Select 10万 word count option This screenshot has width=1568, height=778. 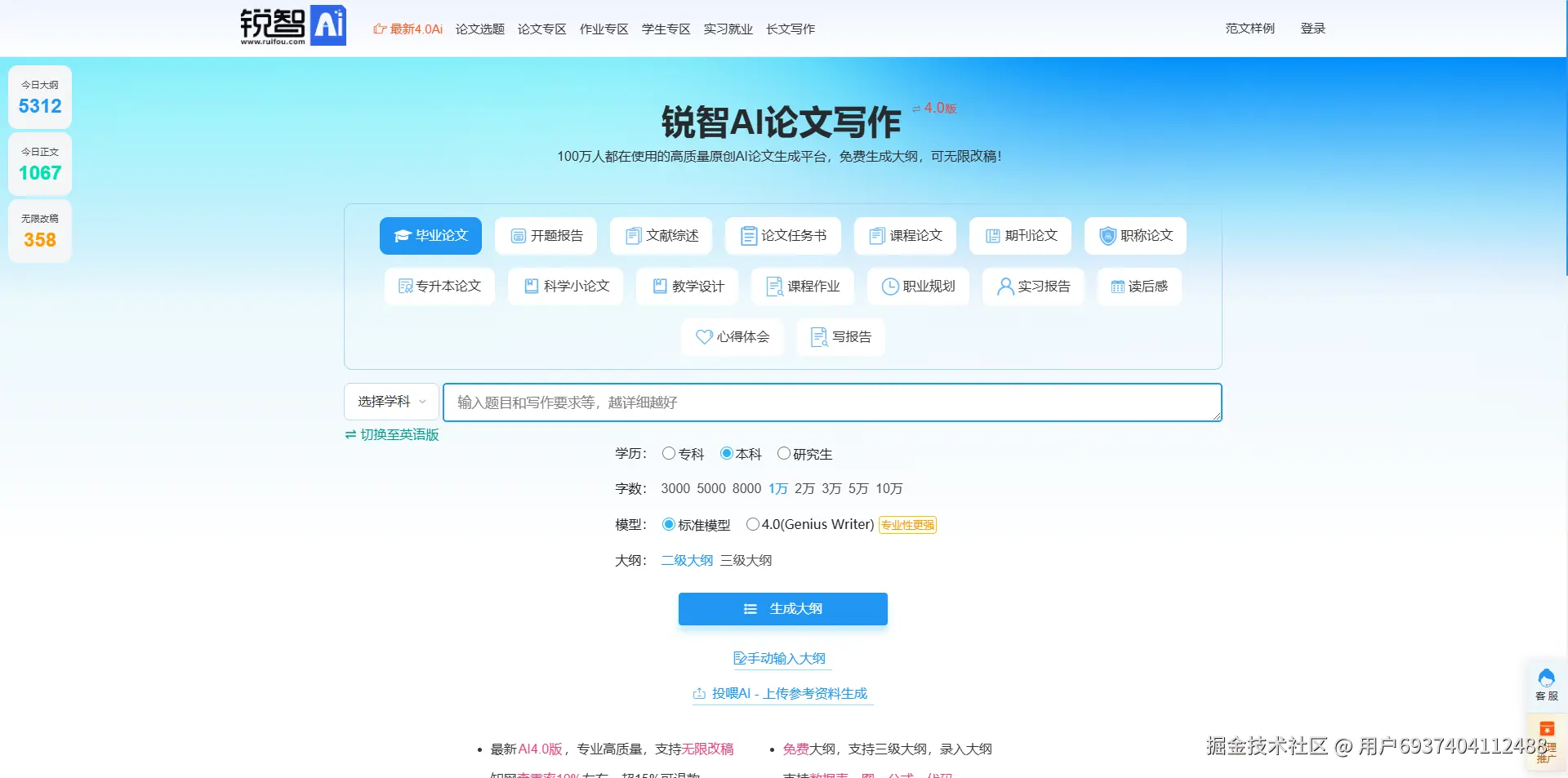point(889,488)
